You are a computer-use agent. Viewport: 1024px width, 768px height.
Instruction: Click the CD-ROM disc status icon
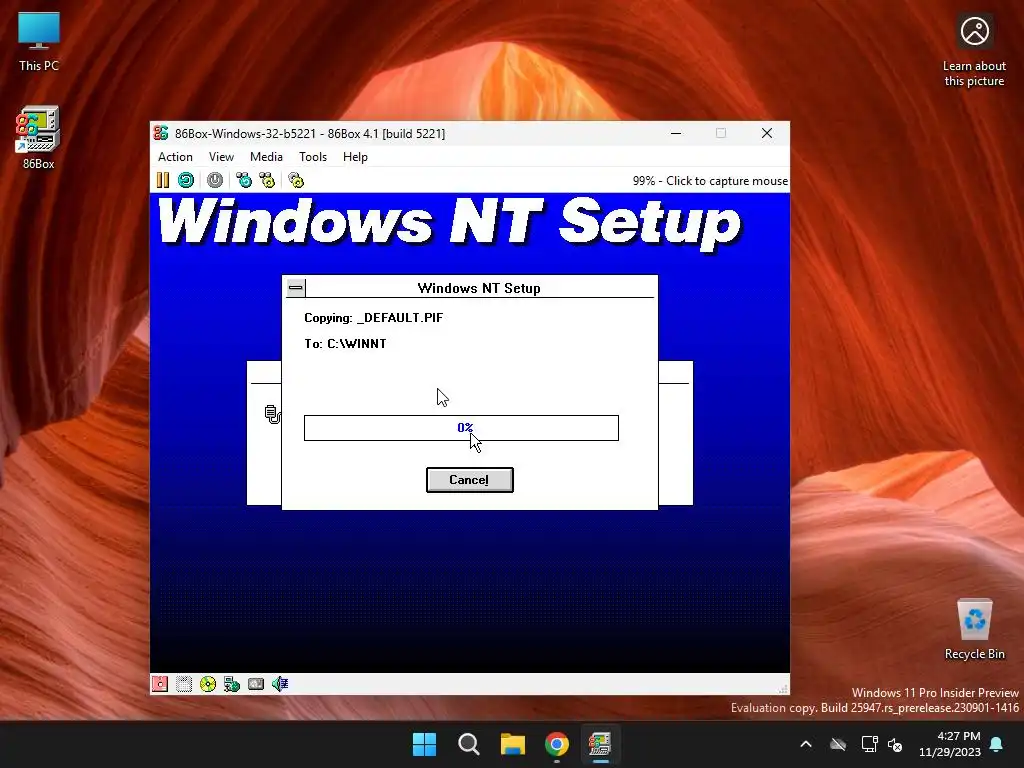(208, 684)
